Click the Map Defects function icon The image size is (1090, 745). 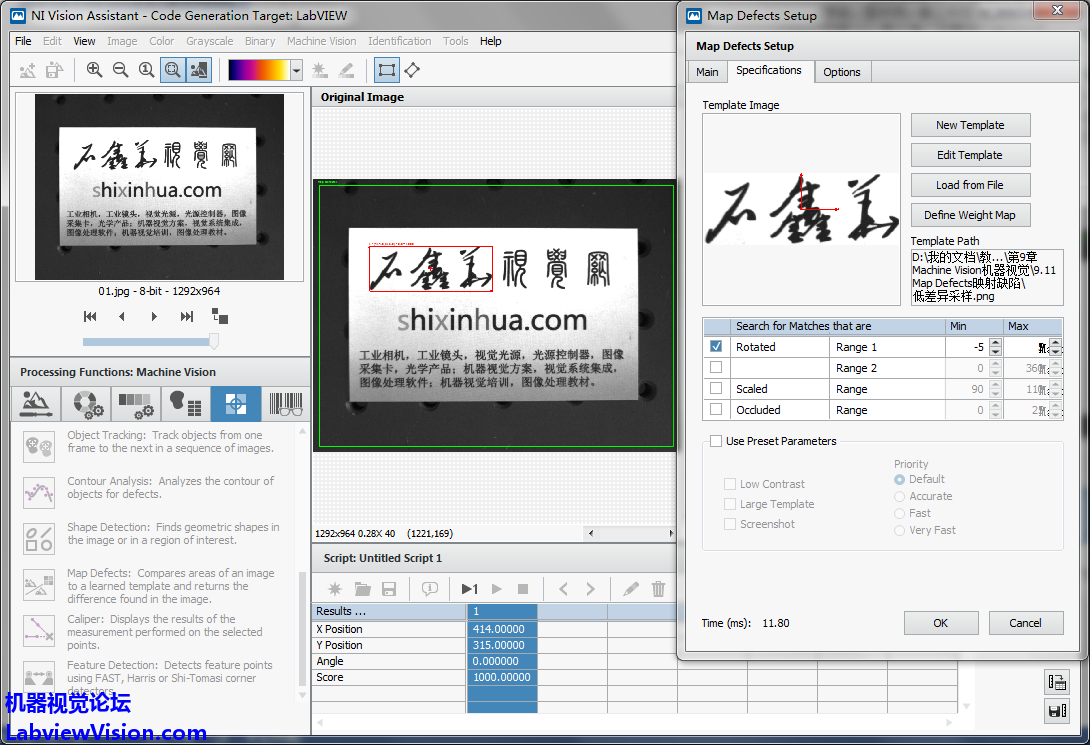coord(39,586)
